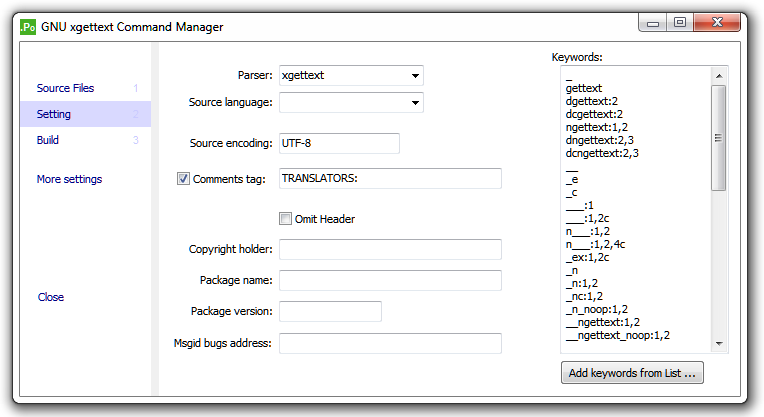Click the '__ngettext_noop:1,2' keyword line

click(x=617, y=335)
